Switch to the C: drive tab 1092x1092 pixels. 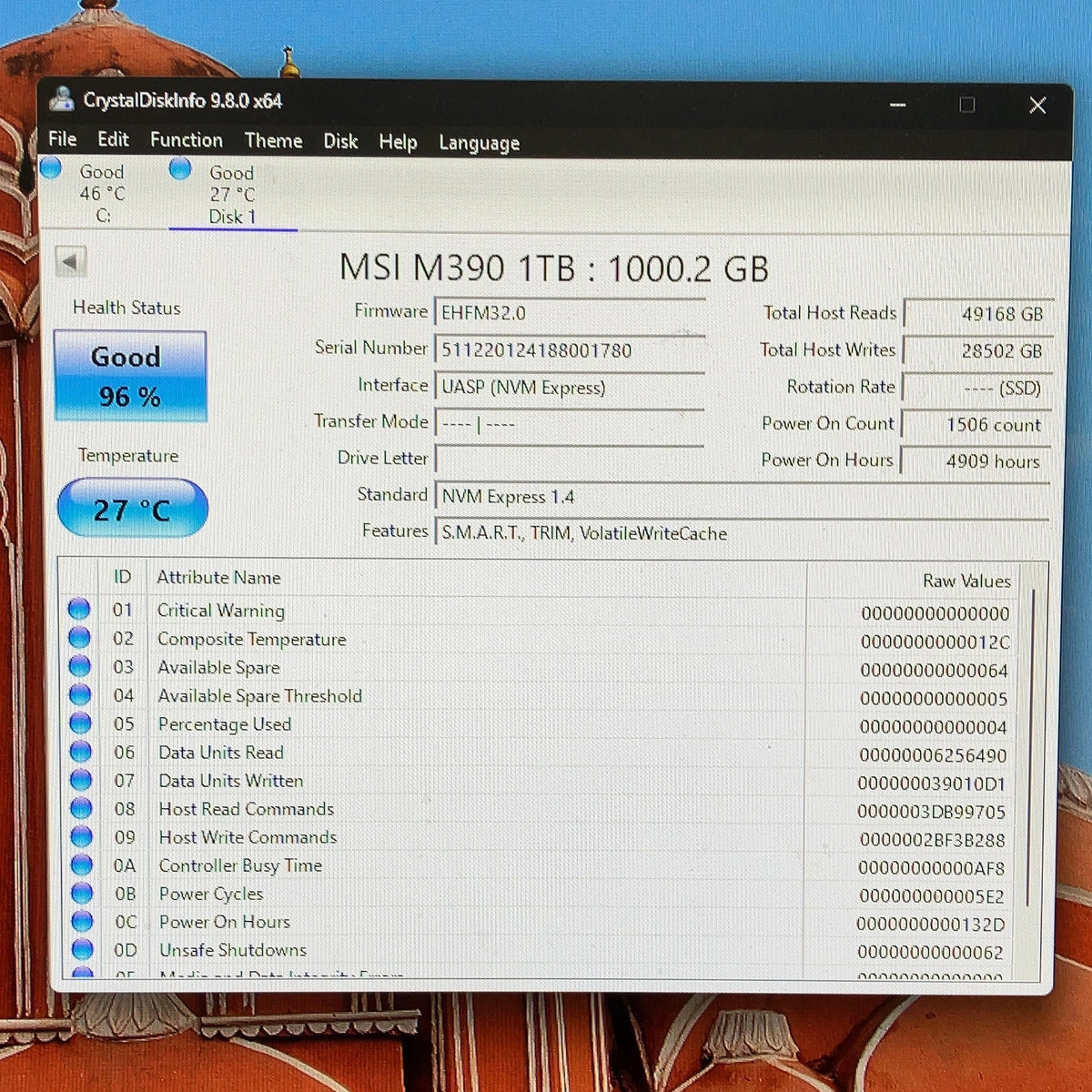[x=102, y=193]
